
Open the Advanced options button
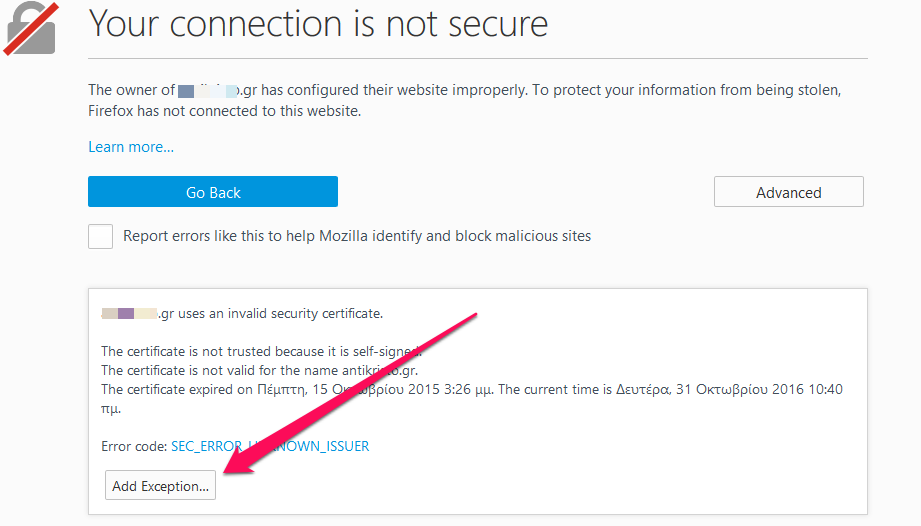click(x=788, y=192)
